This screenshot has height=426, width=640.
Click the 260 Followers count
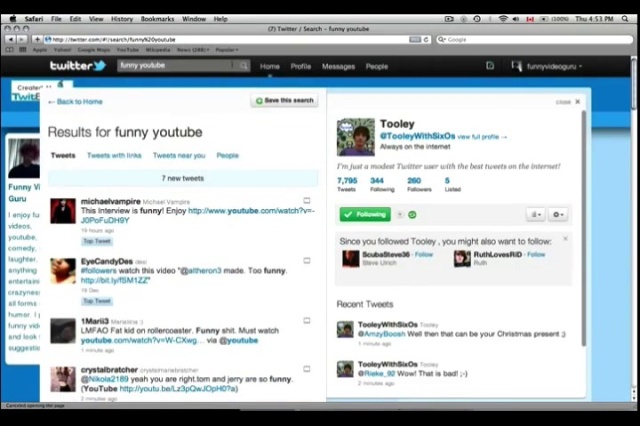(x=419, y=184)
